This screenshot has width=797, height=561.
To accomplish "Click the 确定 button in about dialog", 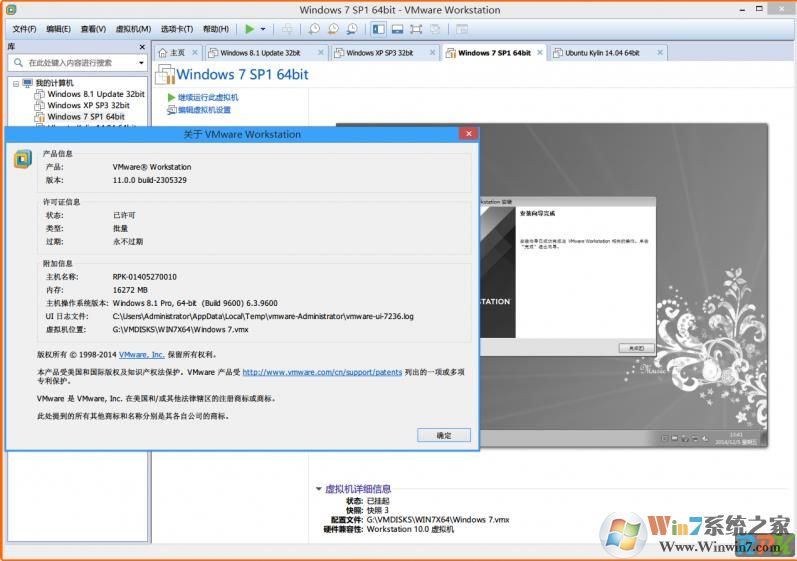I will coord(444,435).
